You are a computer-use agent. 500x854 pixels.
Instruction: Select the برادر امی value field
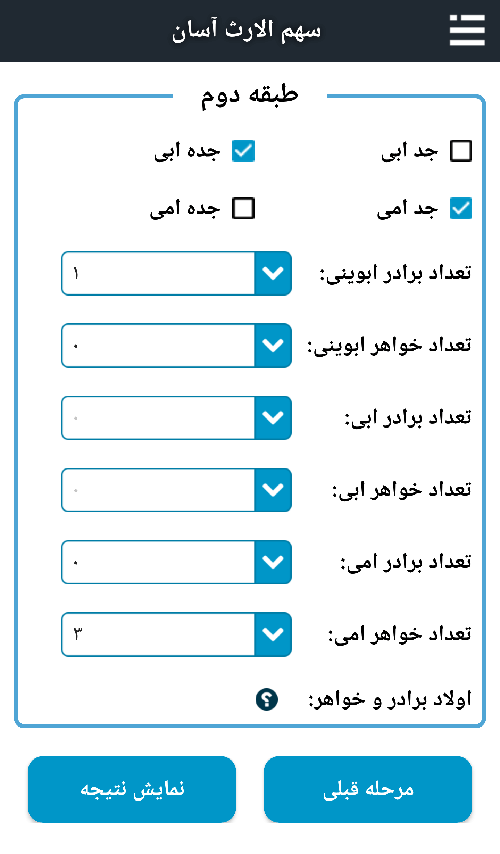pos(158,562)
